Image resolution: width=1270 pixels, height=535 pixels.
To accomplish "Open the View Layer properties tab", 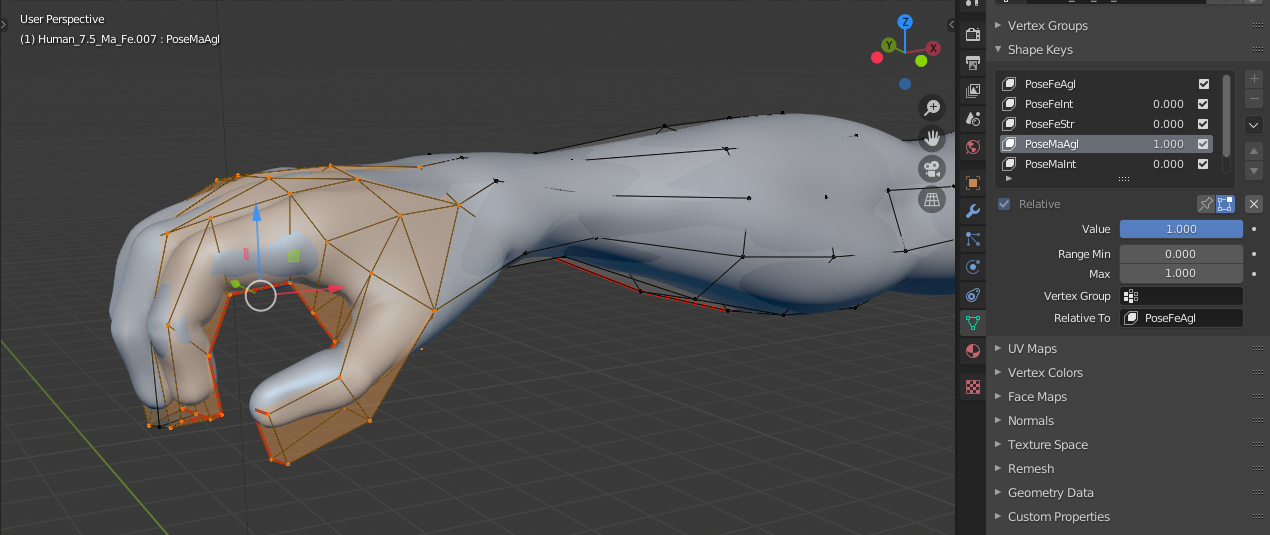I will 972,90.
